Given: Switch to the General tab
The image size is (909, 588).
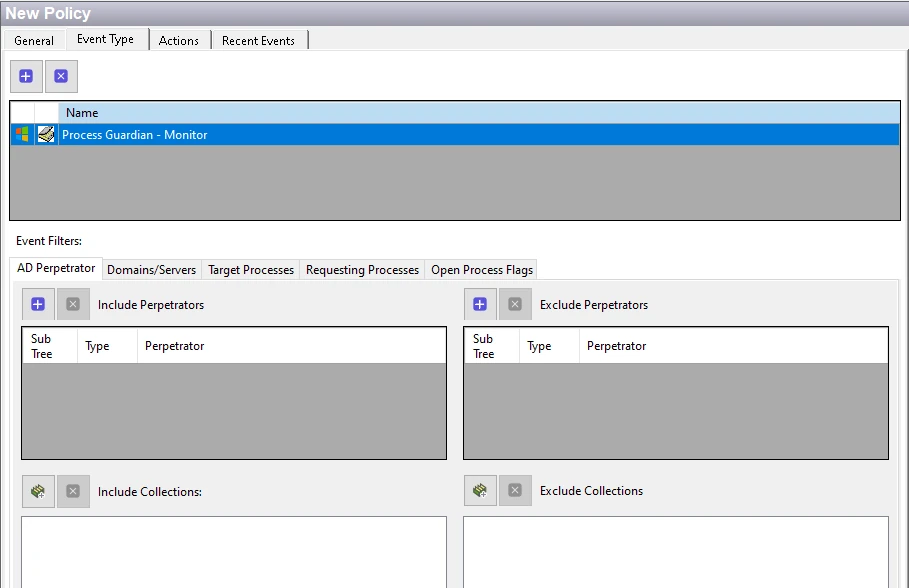Looking at the screenshot, I should click(x=34, y=41).
